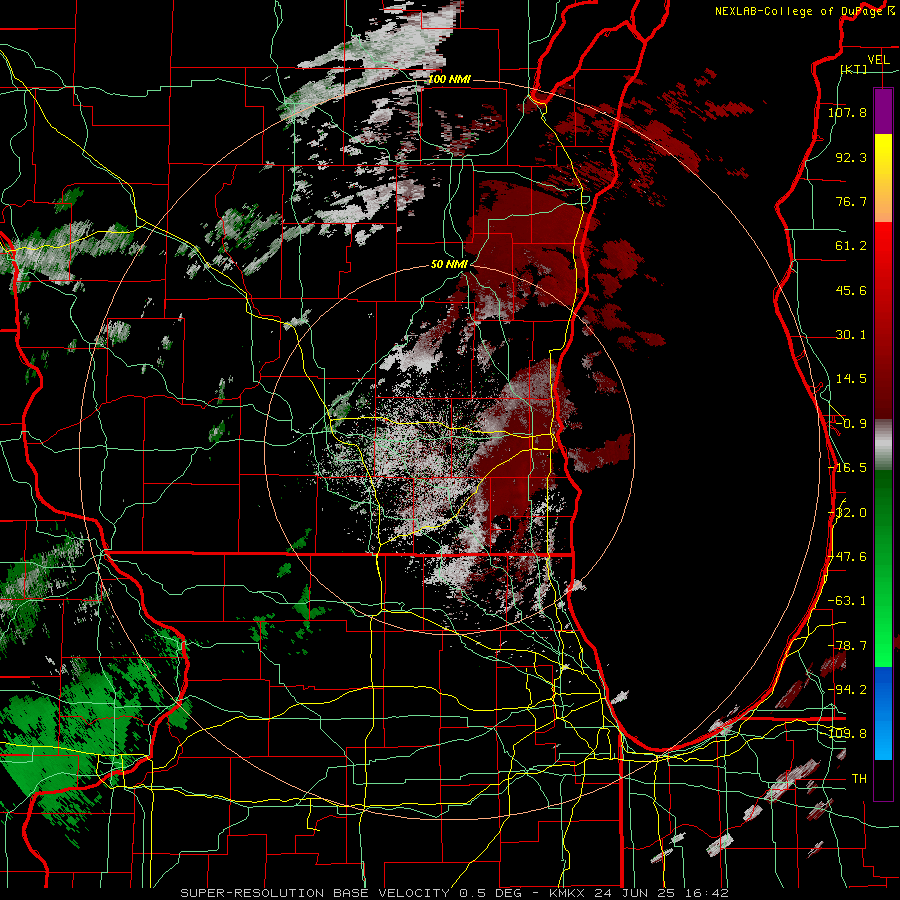Select the 14.5 legend value

[851, 379]
